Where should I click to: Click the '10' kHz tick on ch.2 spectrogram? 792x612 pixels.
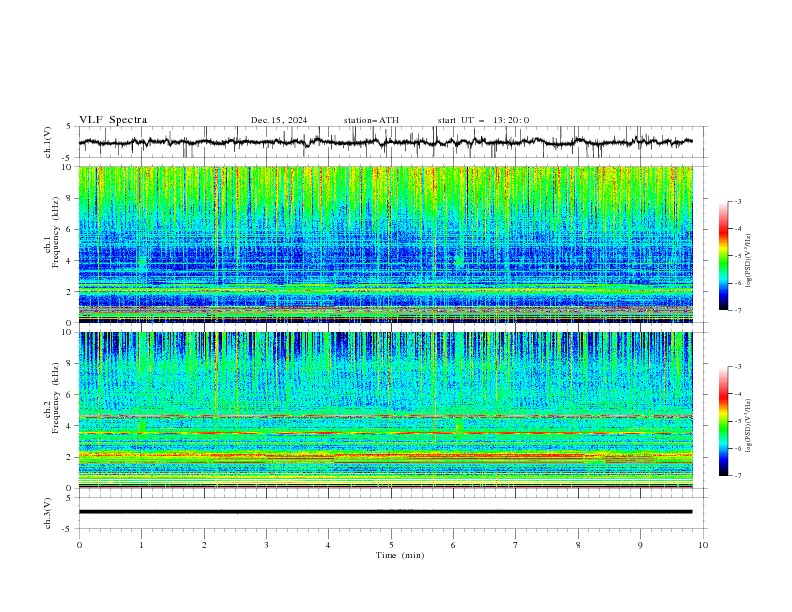(68, 332)
